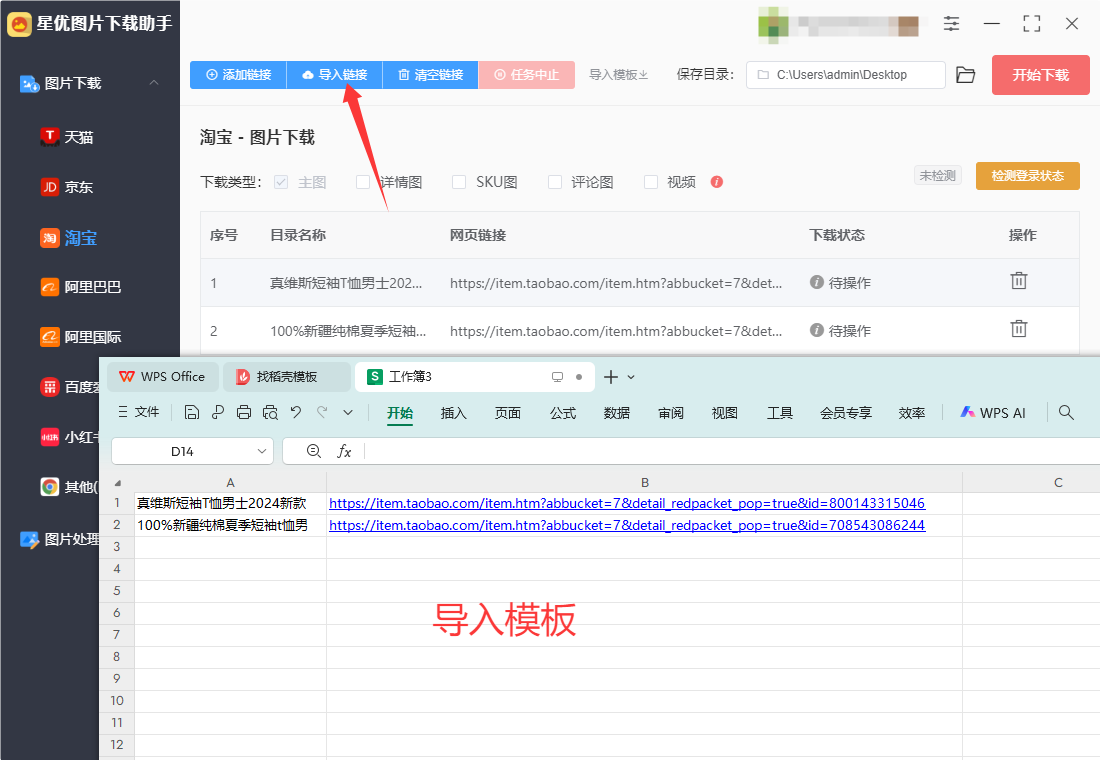Click the 检测登录状态 button
This screenshot has width=1100, height=760.
[1028, 175]
